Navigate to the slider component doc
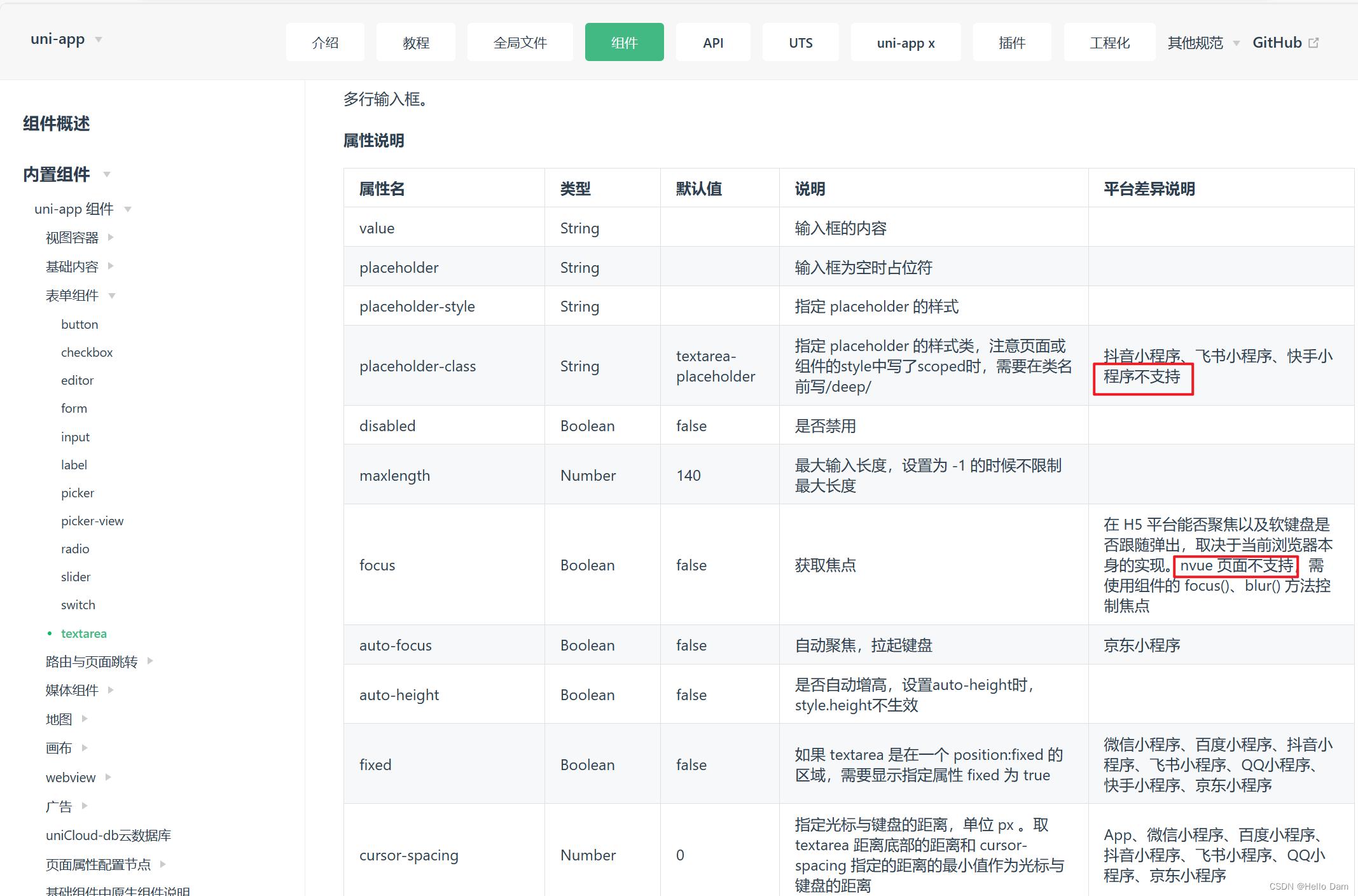This screenshot has width=1358, height=896. [x=76, y=577]
